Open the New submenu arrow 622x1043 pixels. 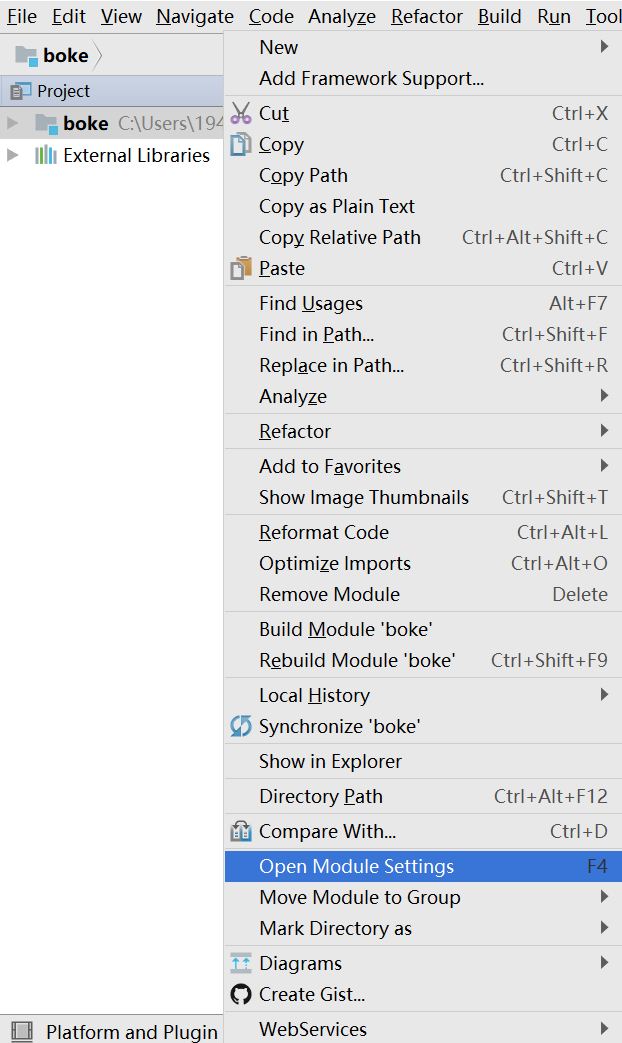tap(604, 47)
